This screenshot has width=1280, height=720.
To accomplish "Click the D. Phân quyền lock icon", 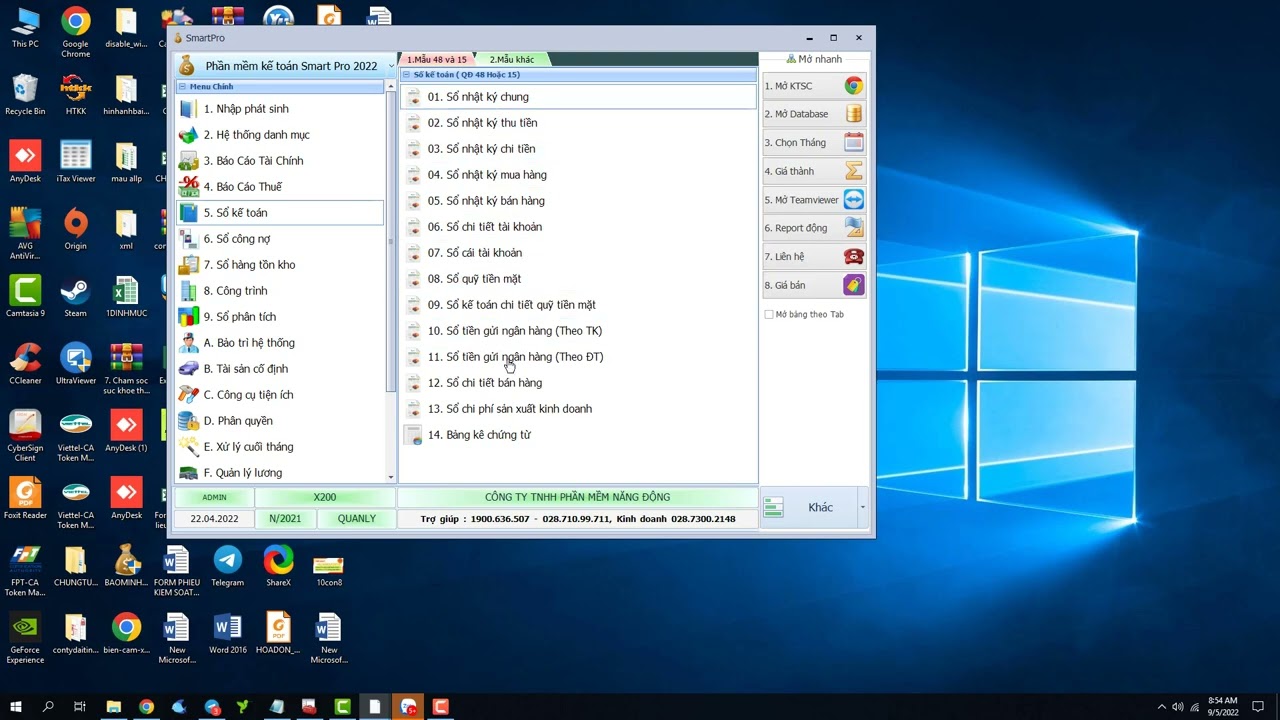I will coord(188,421).
